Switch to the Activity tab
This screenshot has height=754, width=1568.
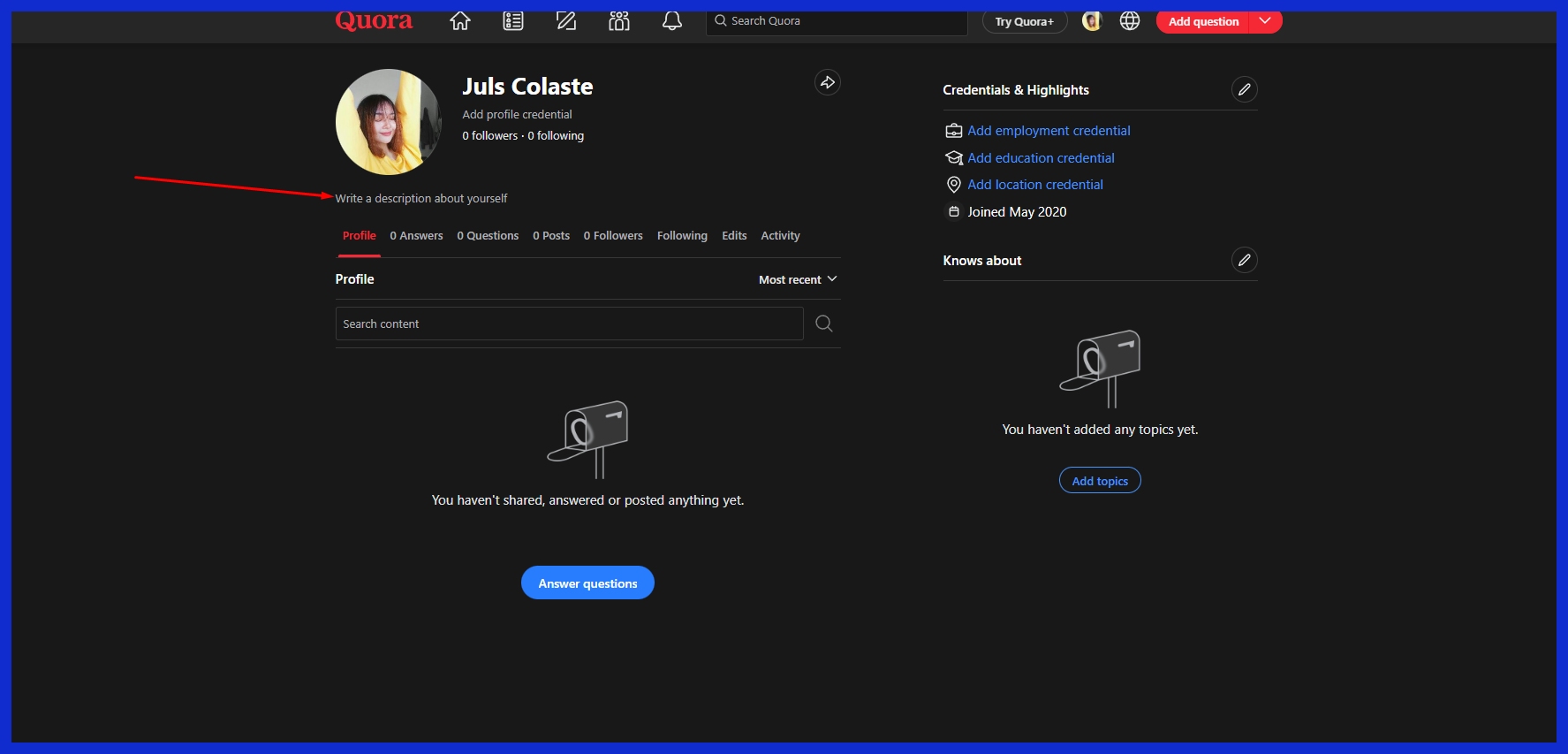(x=780, y=236)
